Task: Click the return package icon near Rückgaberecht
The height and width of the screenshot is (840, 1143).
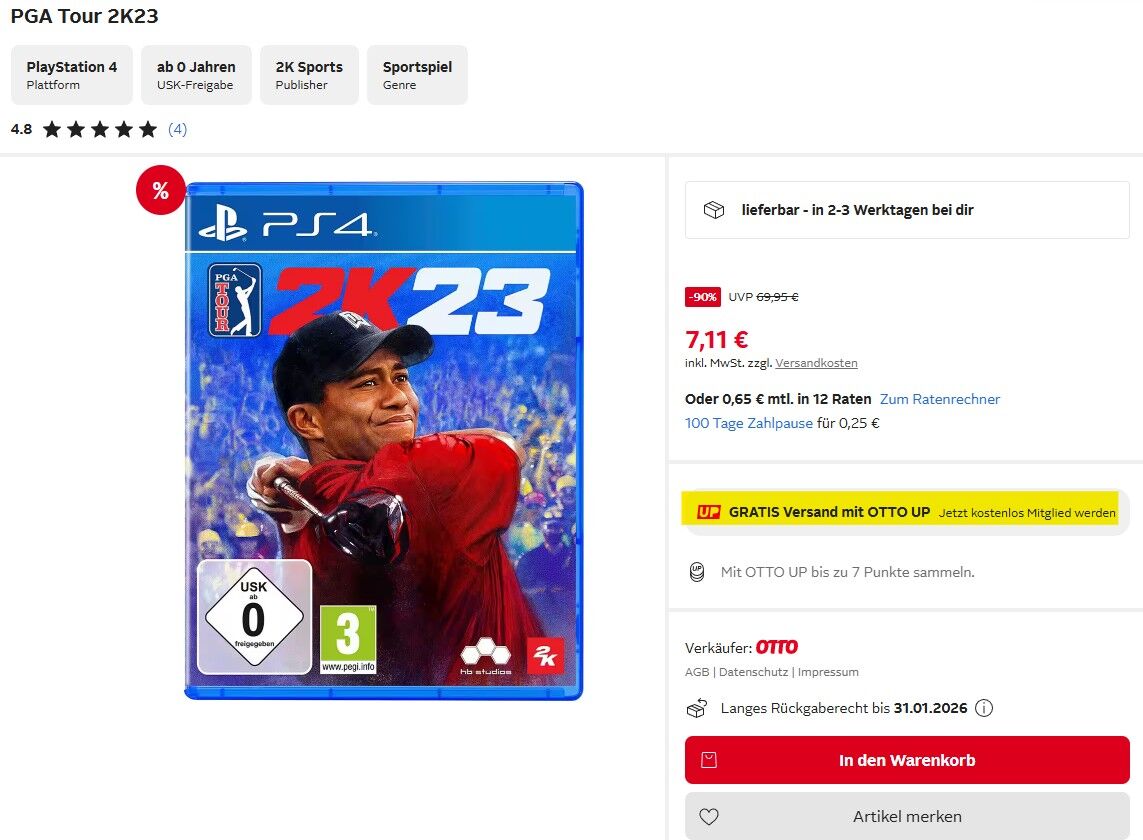Action: 697,708
